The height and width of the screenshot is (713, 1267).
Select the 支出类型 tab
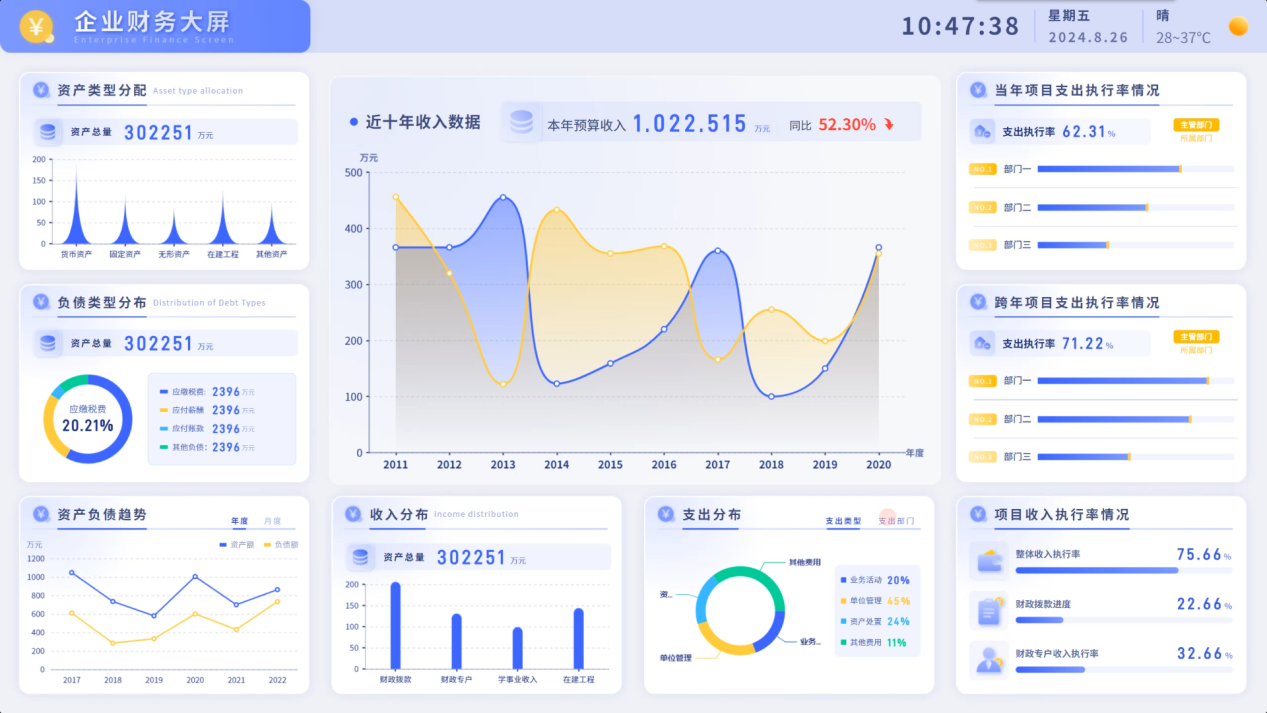pyautogui.click(x=843, y=521)
